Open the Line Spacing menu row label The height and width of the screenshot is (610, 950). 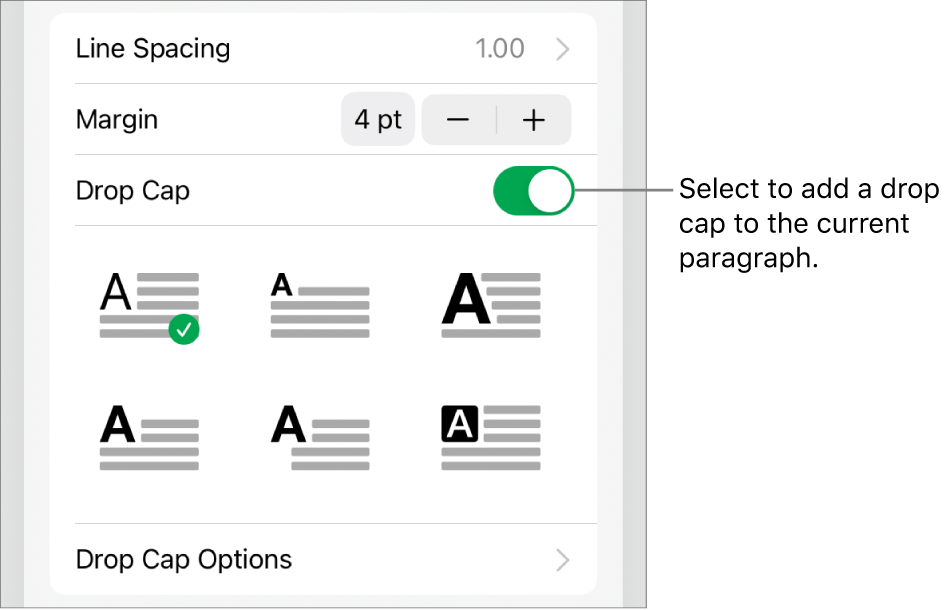pos(153,49)
